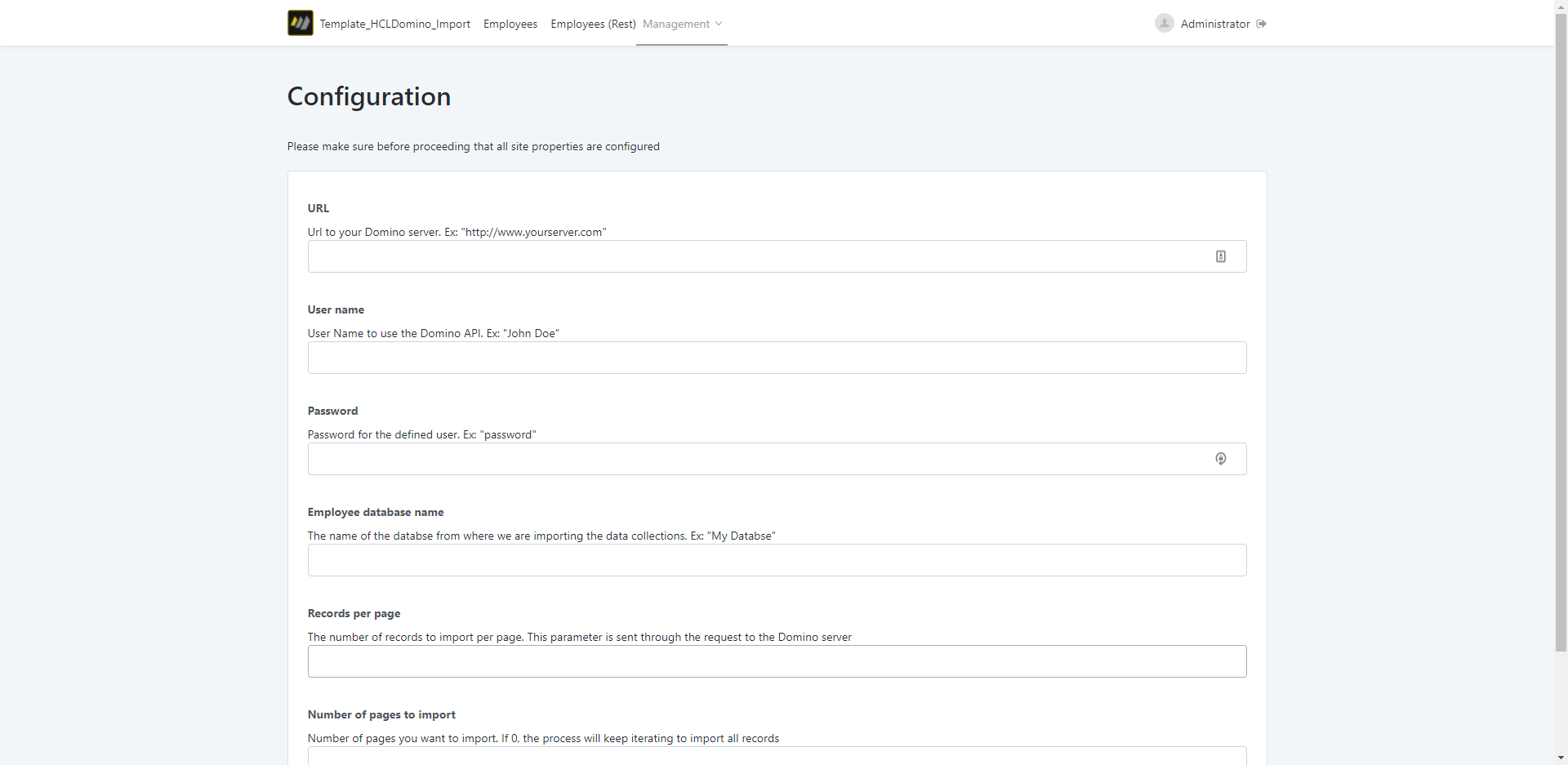Click the page vertical scrollbar thumb
This screenshot has width=1568, height=765.
click(1561, 332)
